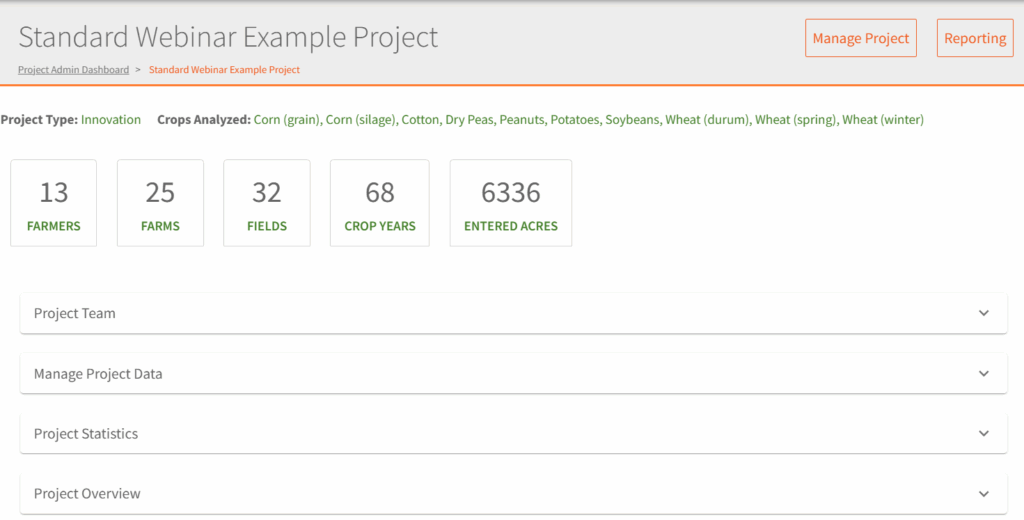1024x520 pixels.
Task: Select the 25 Farms stat card
Action: [x=160, y=203]
